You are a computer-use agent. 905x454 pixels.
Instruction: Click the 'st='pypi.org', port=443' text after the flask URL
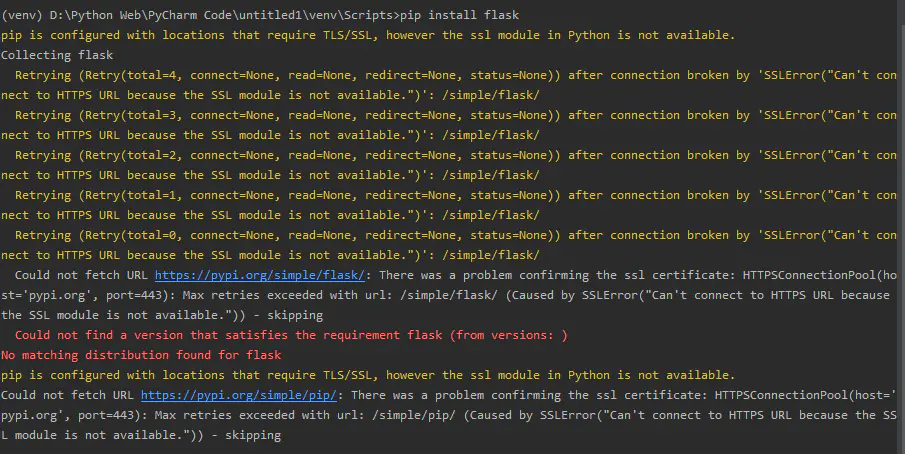85,295
